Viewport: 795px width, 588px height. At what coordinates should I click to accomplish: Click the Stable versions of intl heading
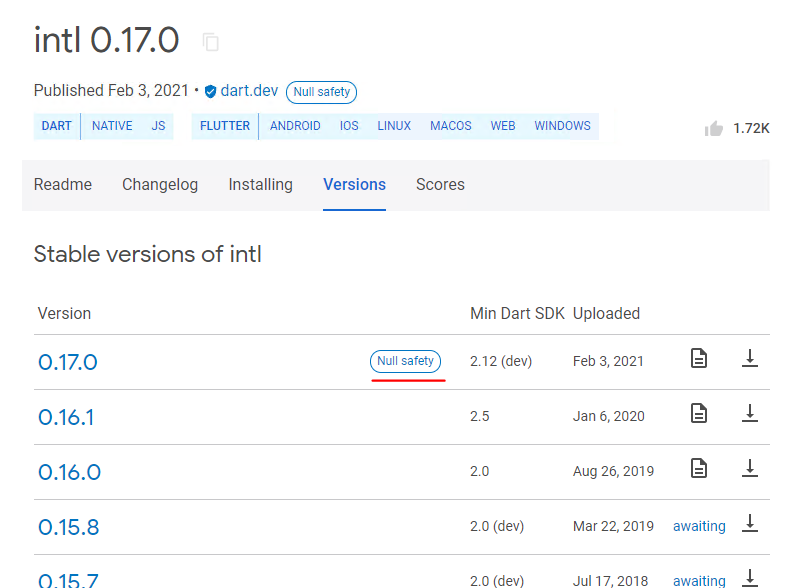148,254
